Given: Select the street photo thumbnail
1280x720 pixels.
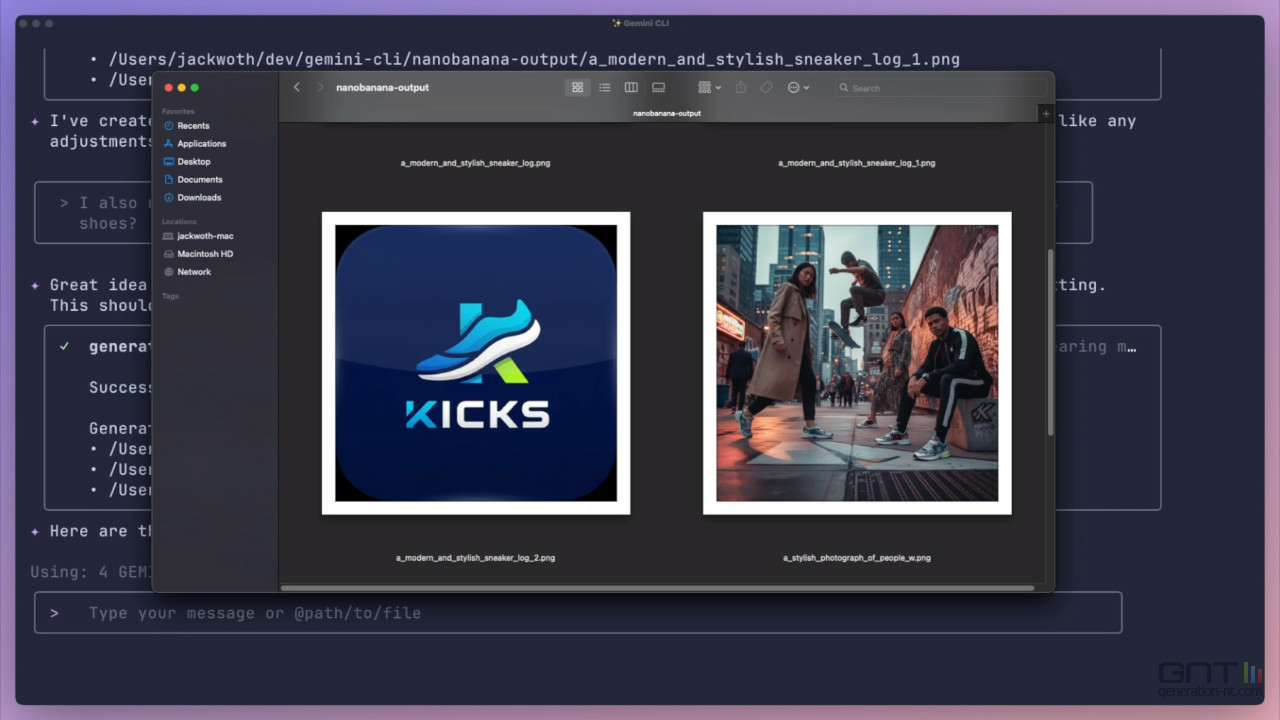Looking at the screenshot, I should pyautogui.click(x=857, y=363).
